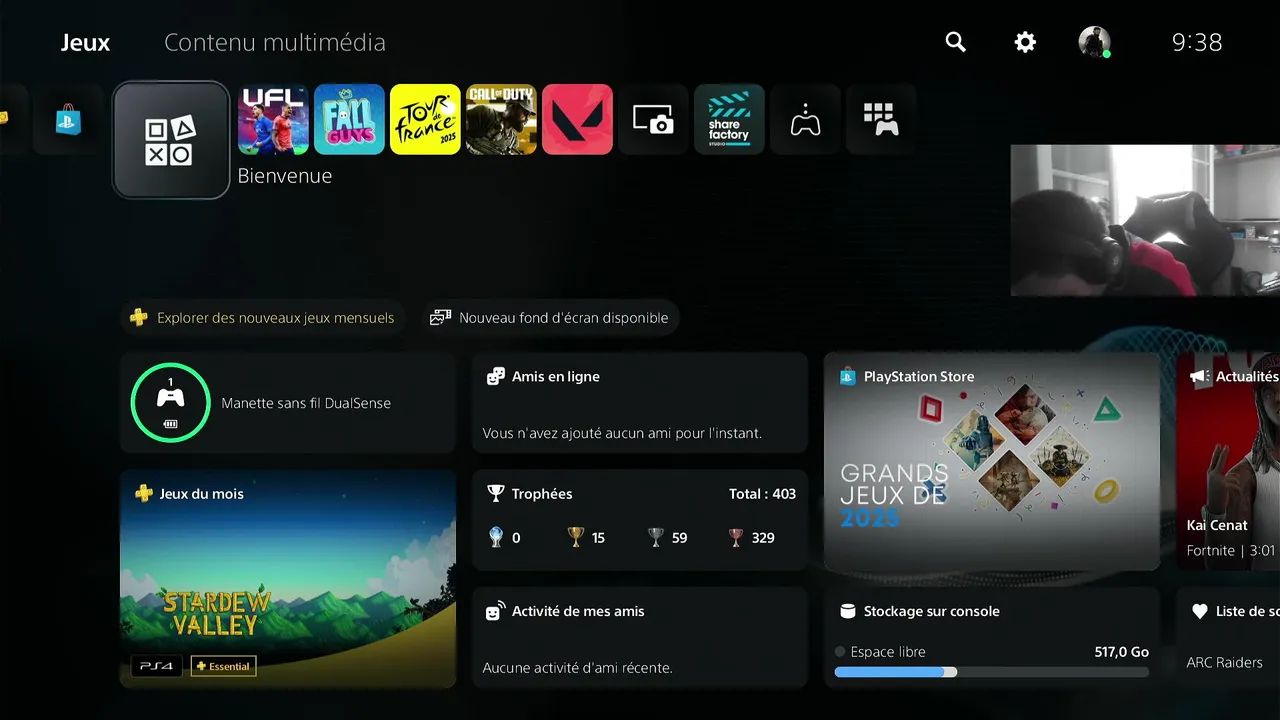Viewport: 1280px width, 720px height.
Task: Open the user profile avatar
Action: 1094,42
